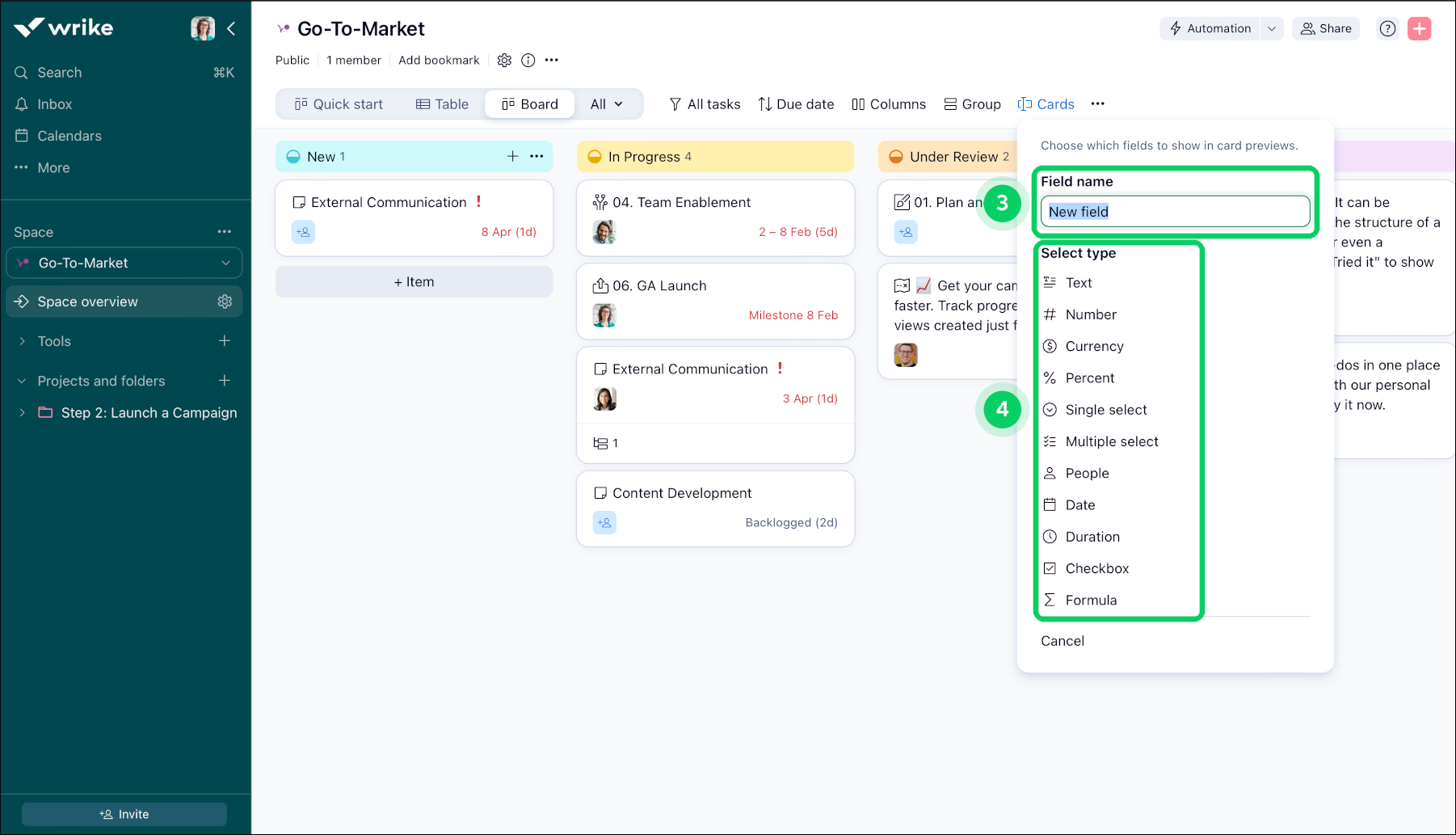
Task: Open the Columns settings
Action: pyautogui.click(x=888, y=103)
